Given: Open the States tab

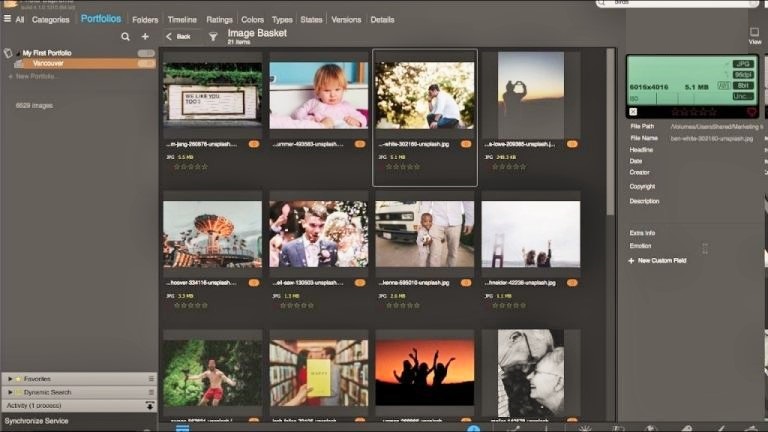Looking at the screenshot, I should pos(311,20).
